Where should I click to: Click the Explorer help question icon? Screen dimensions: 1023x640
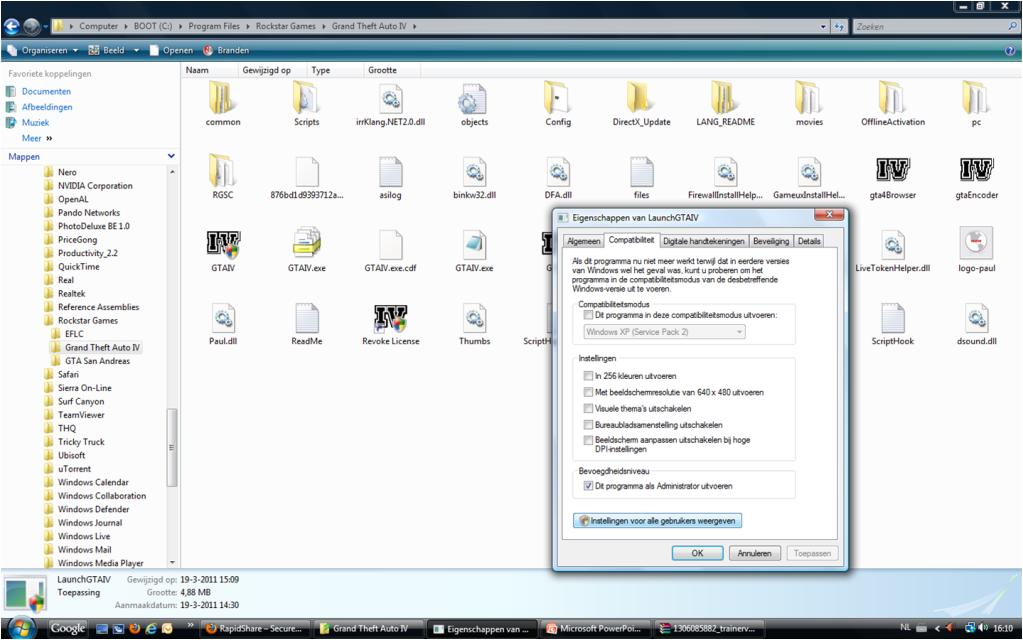click(x=1010, y=50)
